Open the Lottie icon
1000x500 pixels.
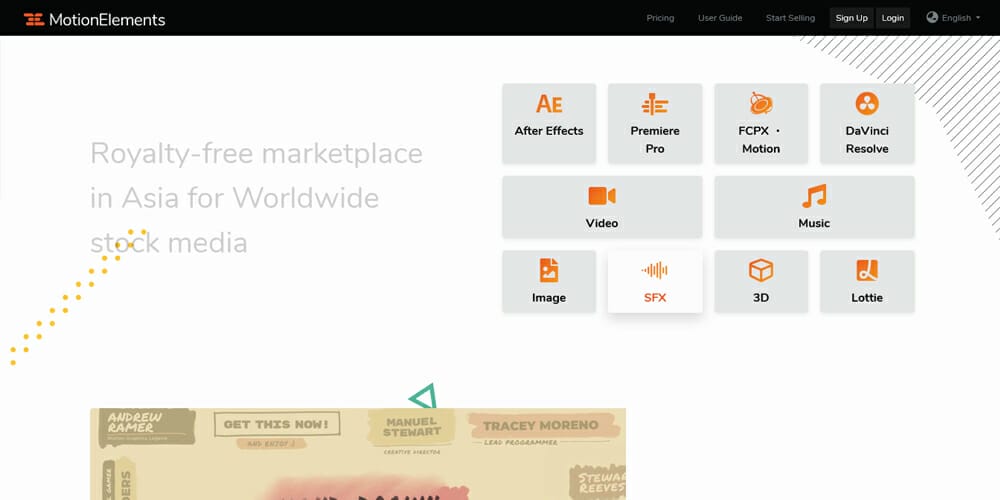pos(867,270)
